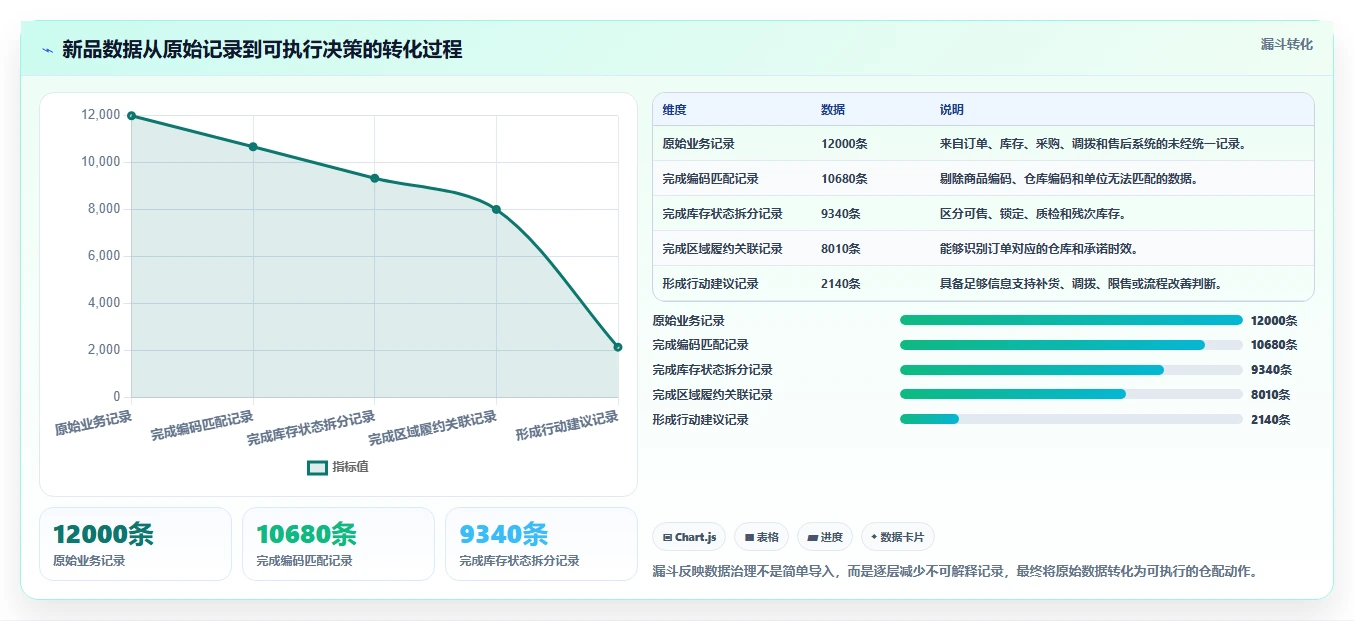Click the 完成库存状态拆分记录 progress bar
The width and height of the screenshot is (1354, 621).
(x=1071, y=370)
